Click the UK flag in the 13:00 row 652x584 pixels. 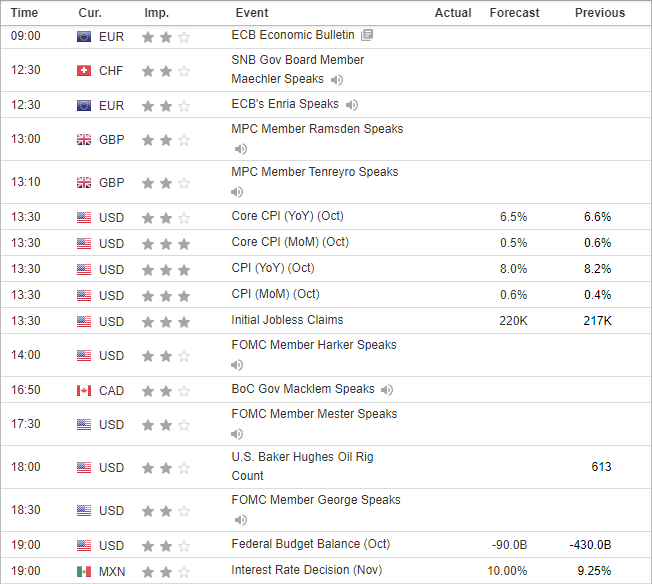(84, 140)
